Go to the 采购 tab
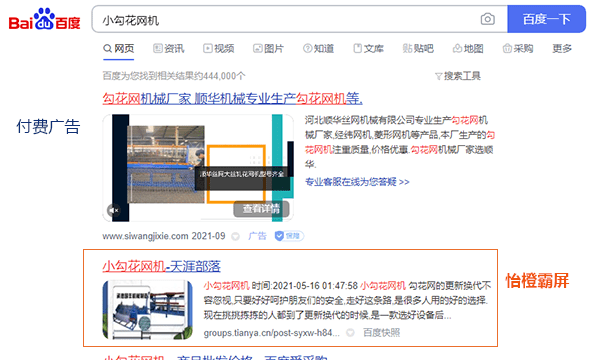This screenshot has width=590, height=360. coord(518,49)
